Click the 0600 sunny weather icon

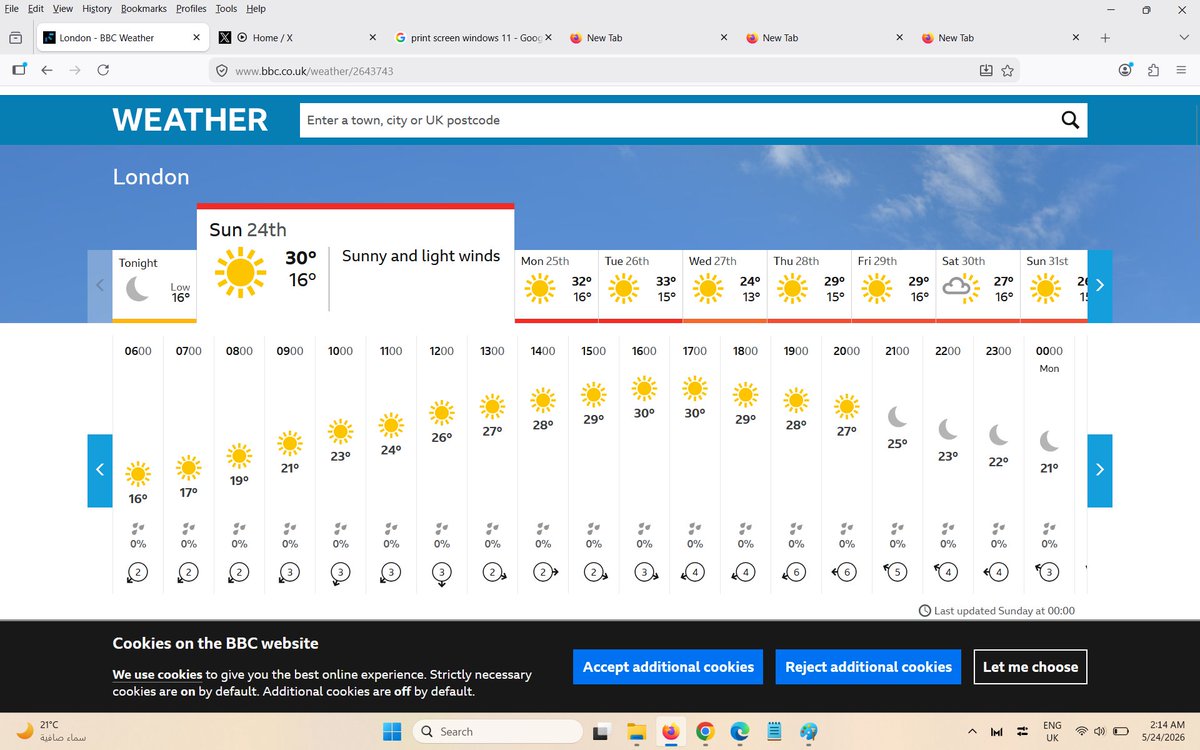(x=138, y=474)
